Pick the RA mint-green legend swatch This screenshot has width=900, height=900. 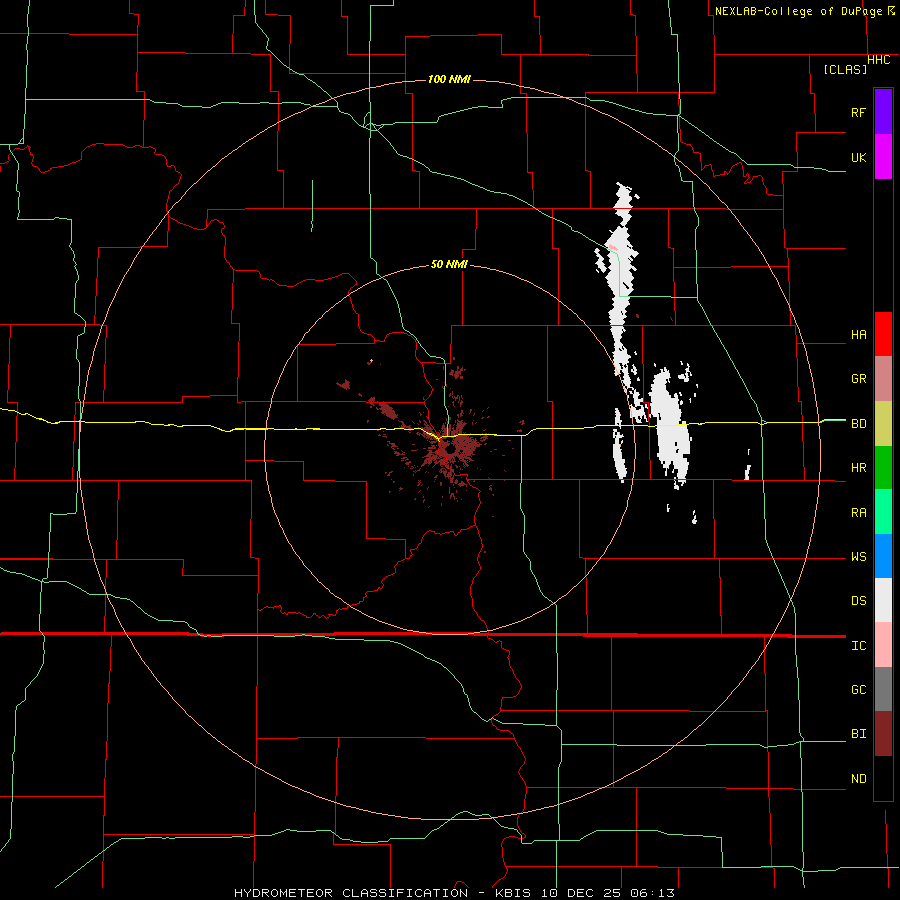(x=883, y=512)
